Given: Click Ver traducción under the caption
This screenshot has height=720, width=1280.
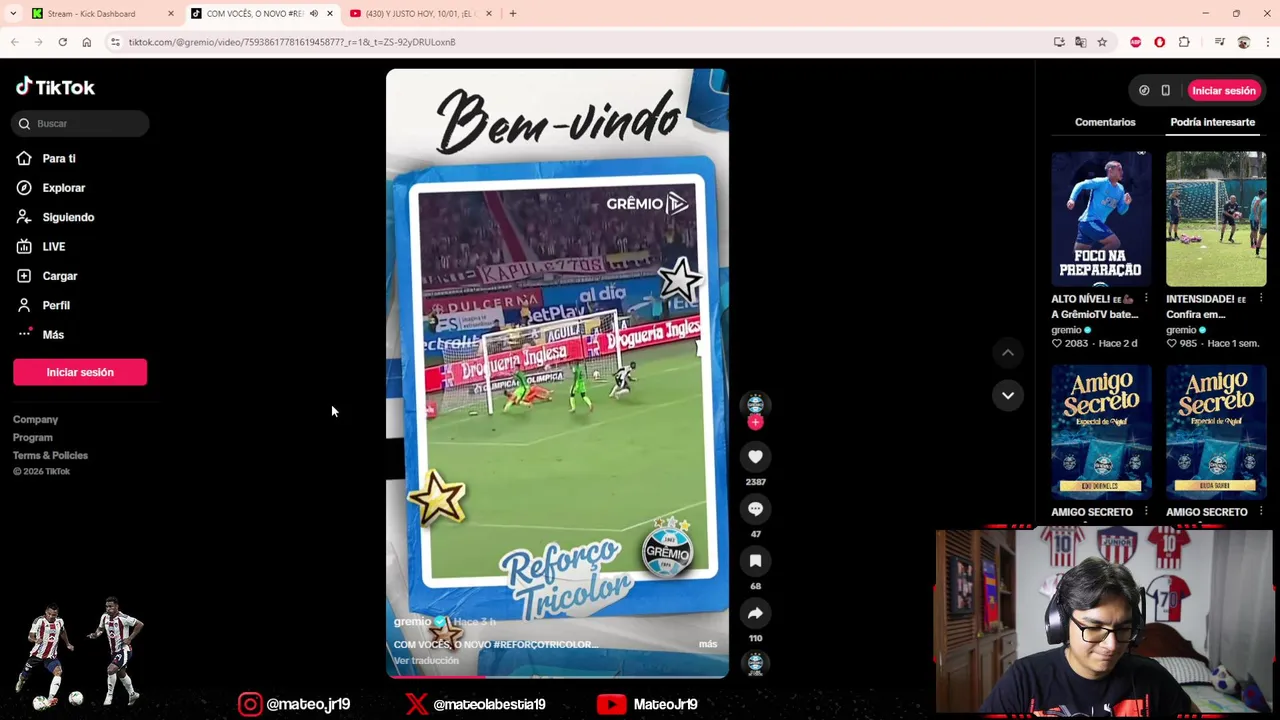Looking at the screenshot, I should click(x=426, y=661).
